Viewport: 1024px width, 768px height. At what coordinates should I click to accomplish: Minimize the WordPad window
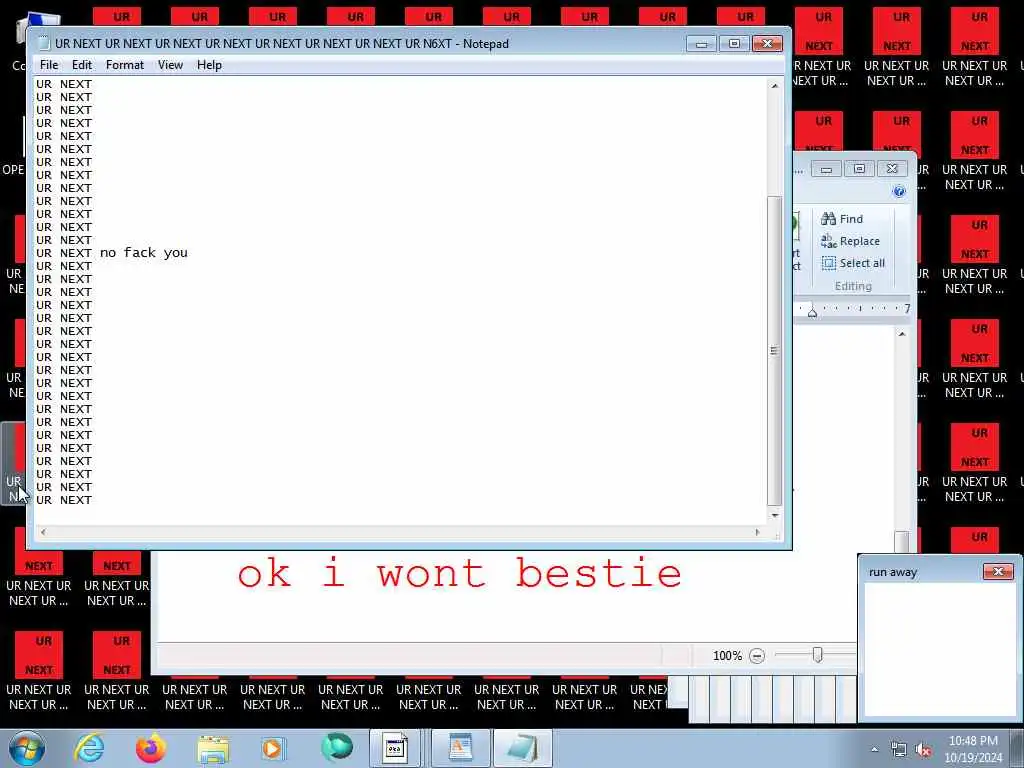click(826, 169)
